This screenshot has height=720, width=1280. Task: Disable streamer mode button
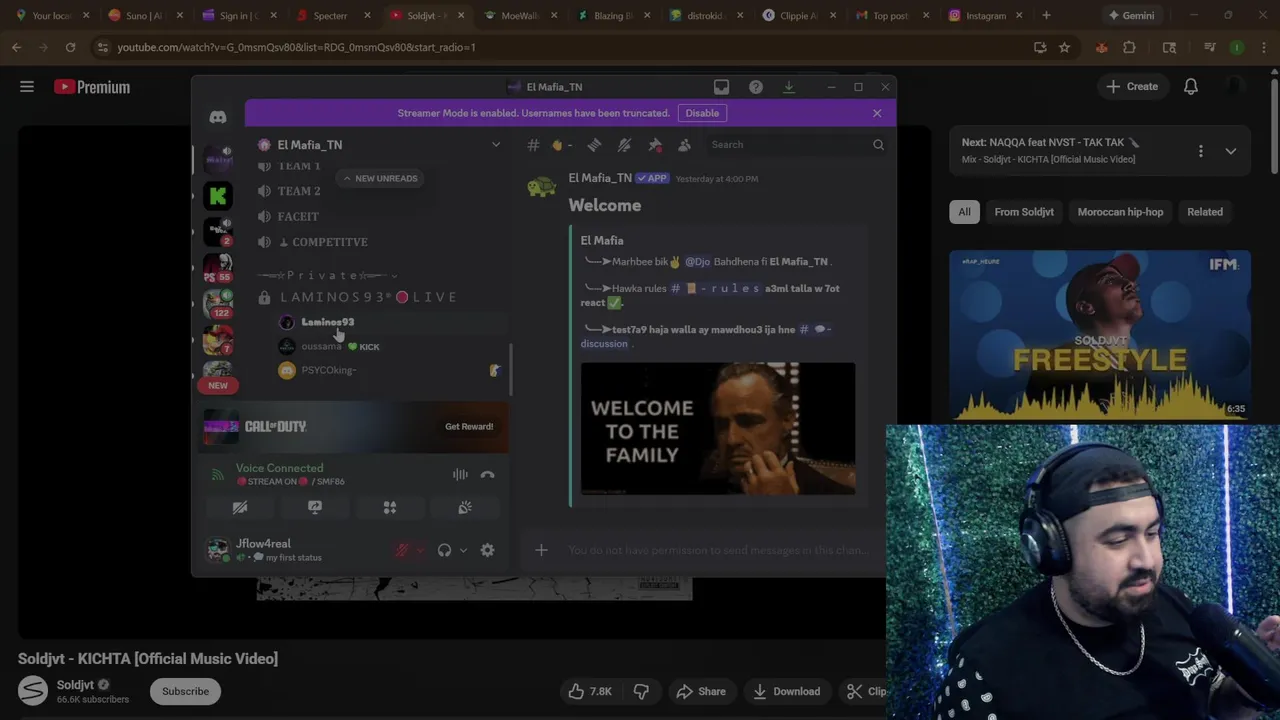[702, 113]
